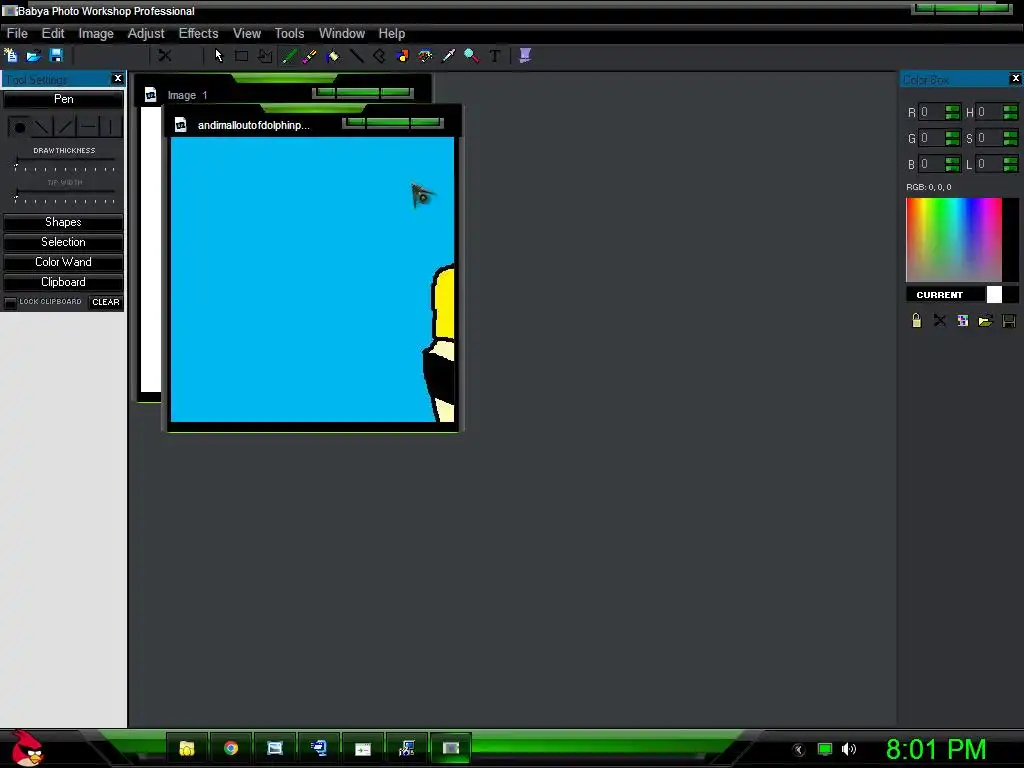
Task: Click the open folder icon in Color Box
Action: (985, 320)
